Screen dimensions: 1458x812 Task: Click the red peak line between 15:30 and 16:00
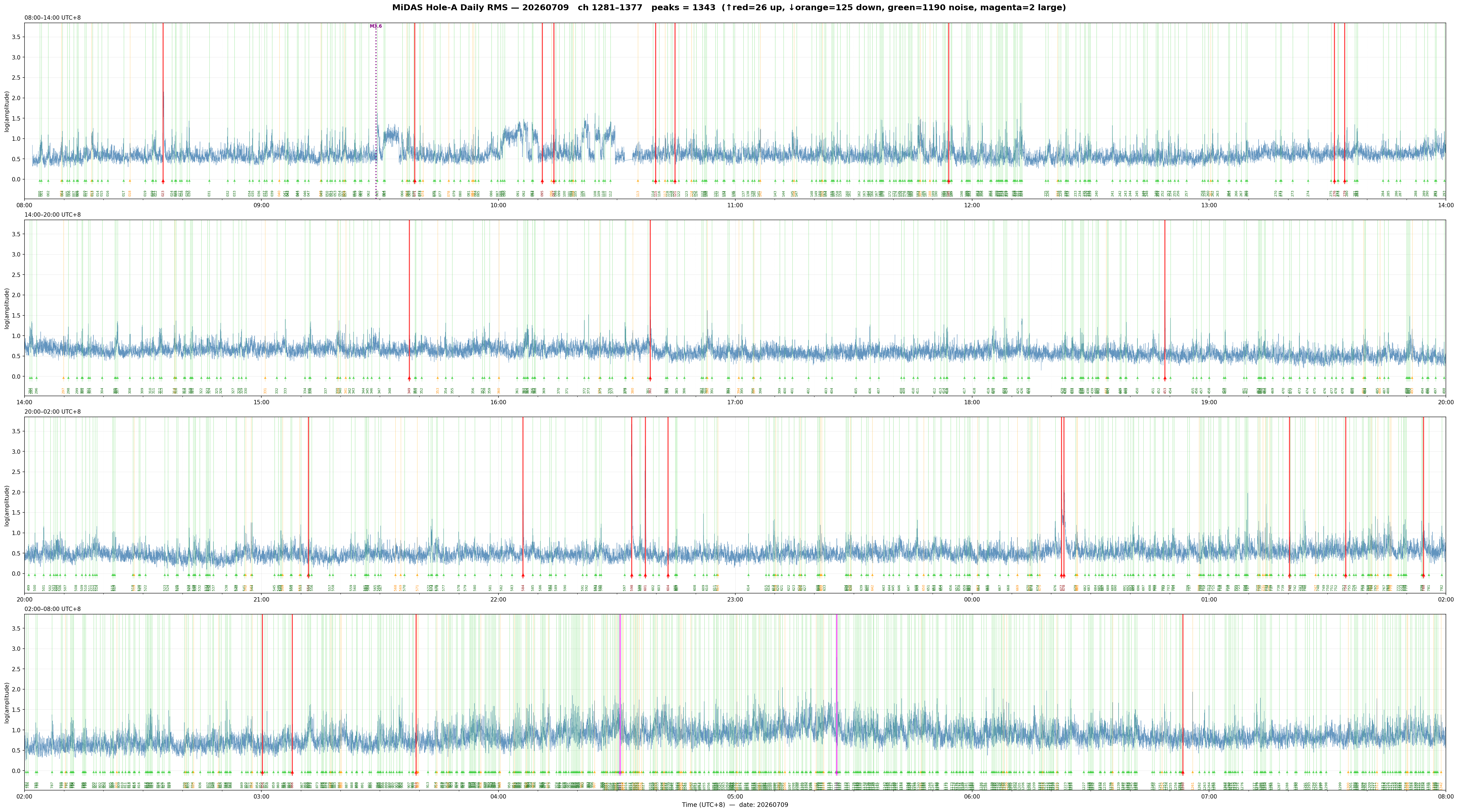(x=409, y=300)
